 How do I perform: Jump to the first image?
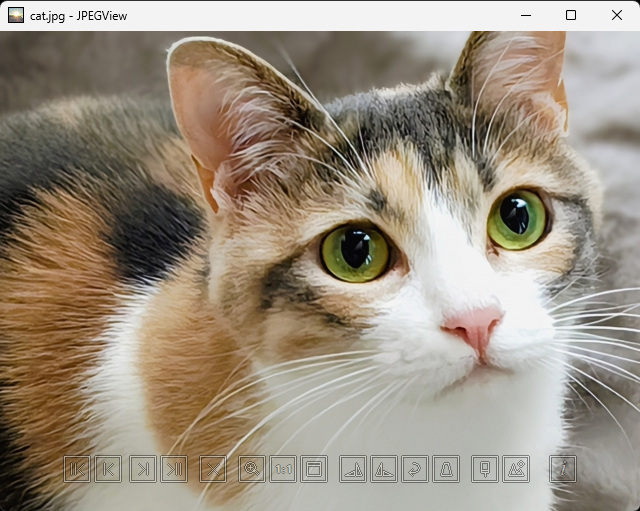[x=77, y=469]
